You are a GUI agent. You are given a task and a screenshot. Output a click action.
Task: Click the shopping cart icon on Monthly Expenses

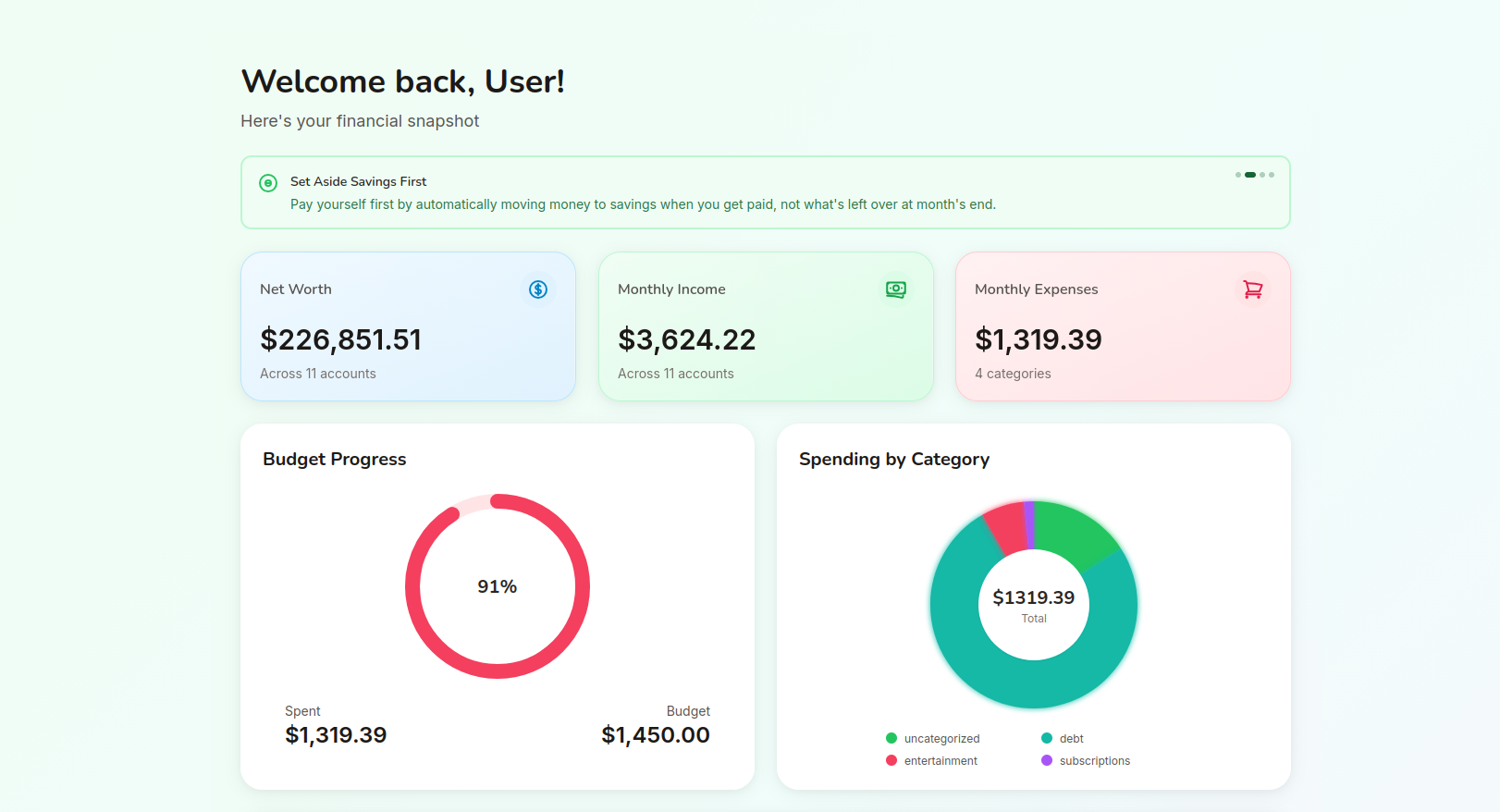coord(1253,289)
